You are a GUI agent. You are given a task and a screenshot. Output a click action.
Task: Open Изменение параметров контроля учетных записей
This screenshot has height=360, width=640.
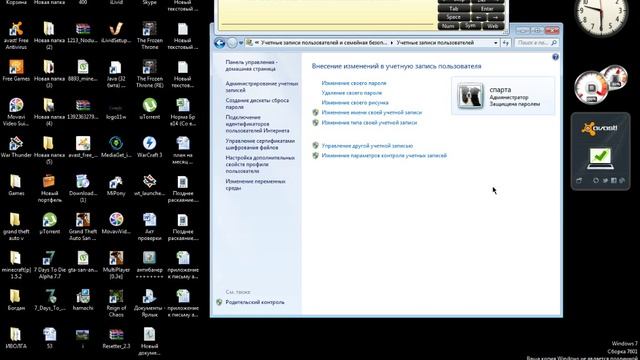[x=384, y=156]
